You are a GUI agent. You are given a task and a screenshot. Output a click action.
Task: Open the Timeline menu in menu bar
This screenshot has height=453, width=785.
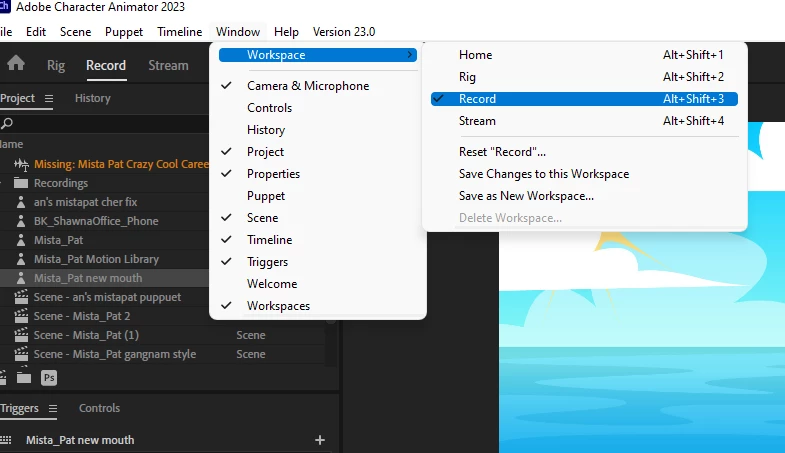(180, 32)
